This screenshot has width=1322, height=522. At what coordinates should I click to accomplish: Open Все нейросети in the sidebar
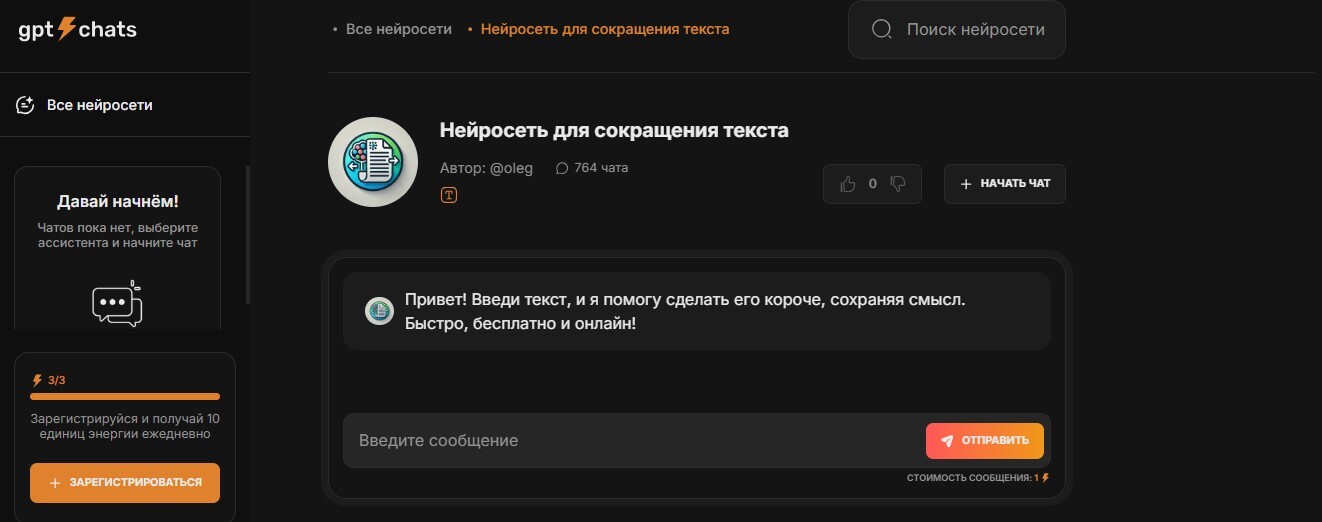(100, 105)
